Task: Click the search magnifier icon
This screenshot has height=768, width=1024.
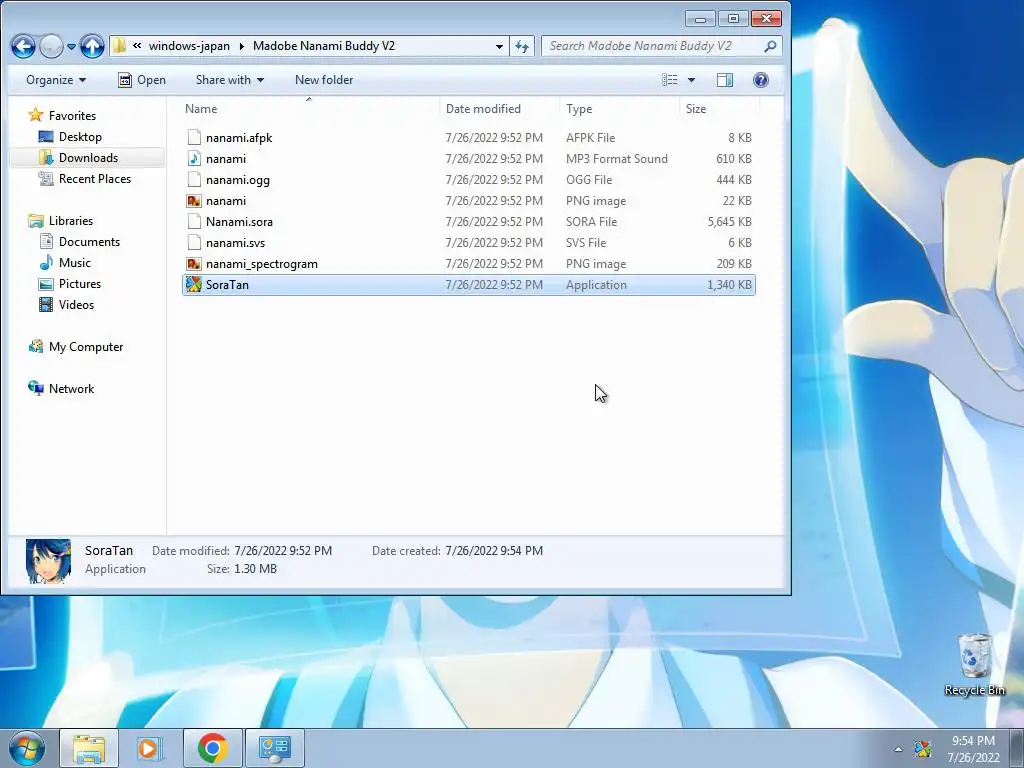Action: click(x=771, y=46)
